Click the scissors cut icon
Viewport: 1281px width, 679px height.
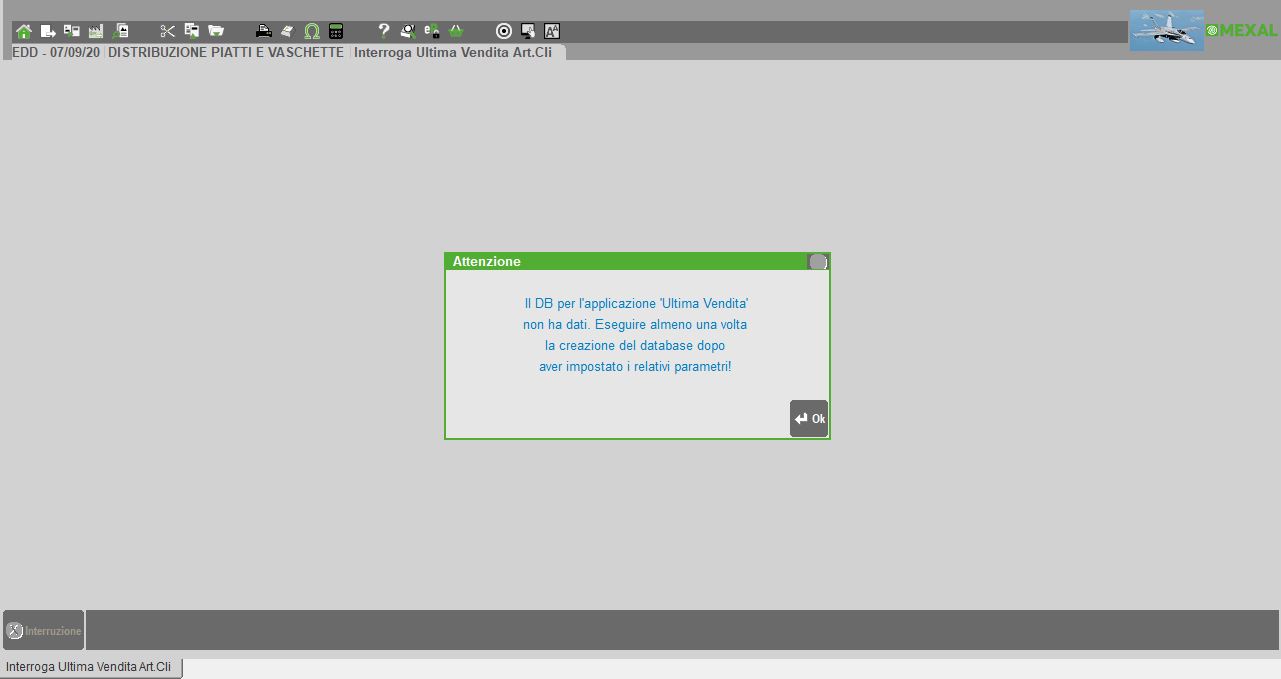(167, 31)
